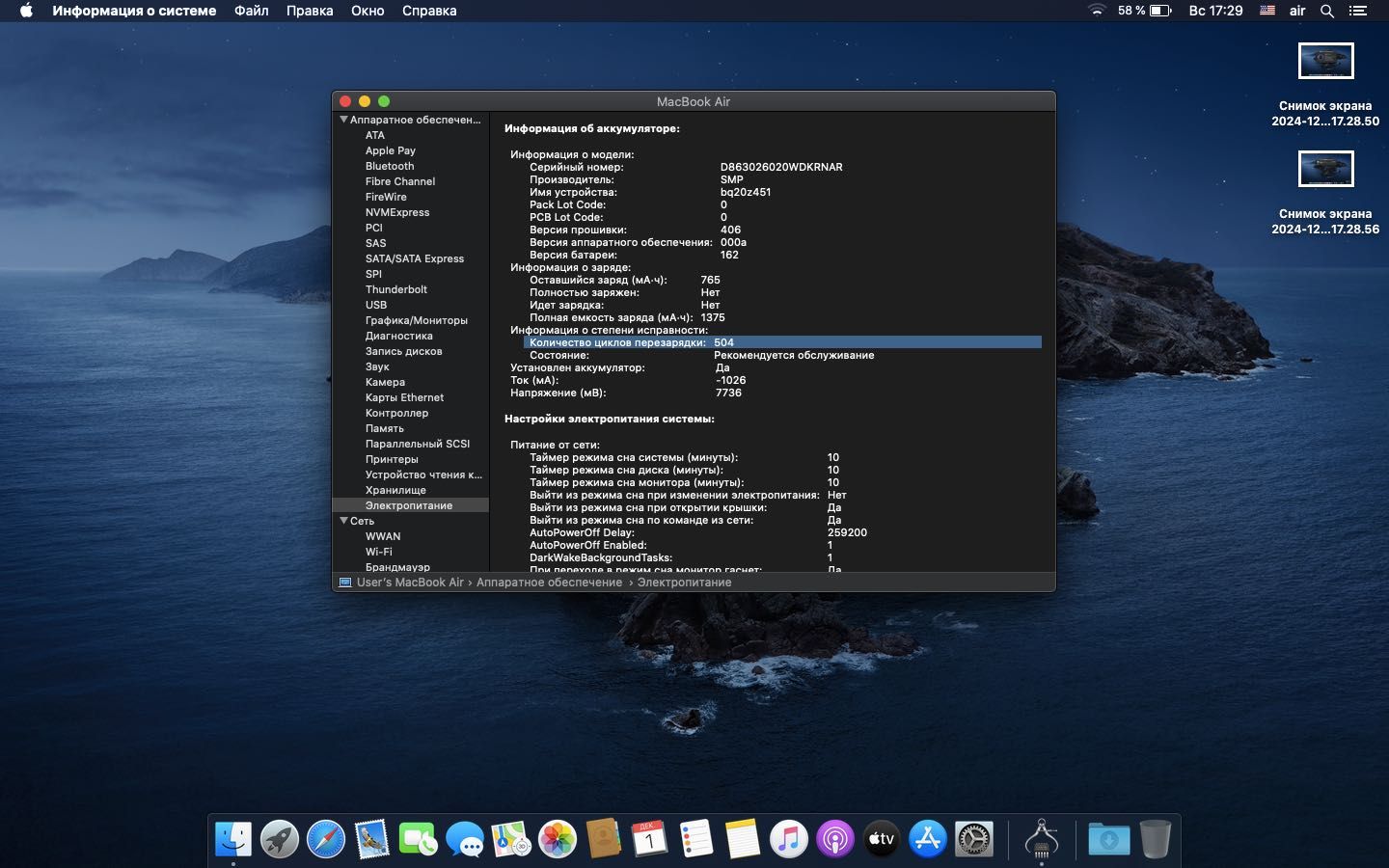Select Графика/Мониторы in the sidebar

point(417,320)
